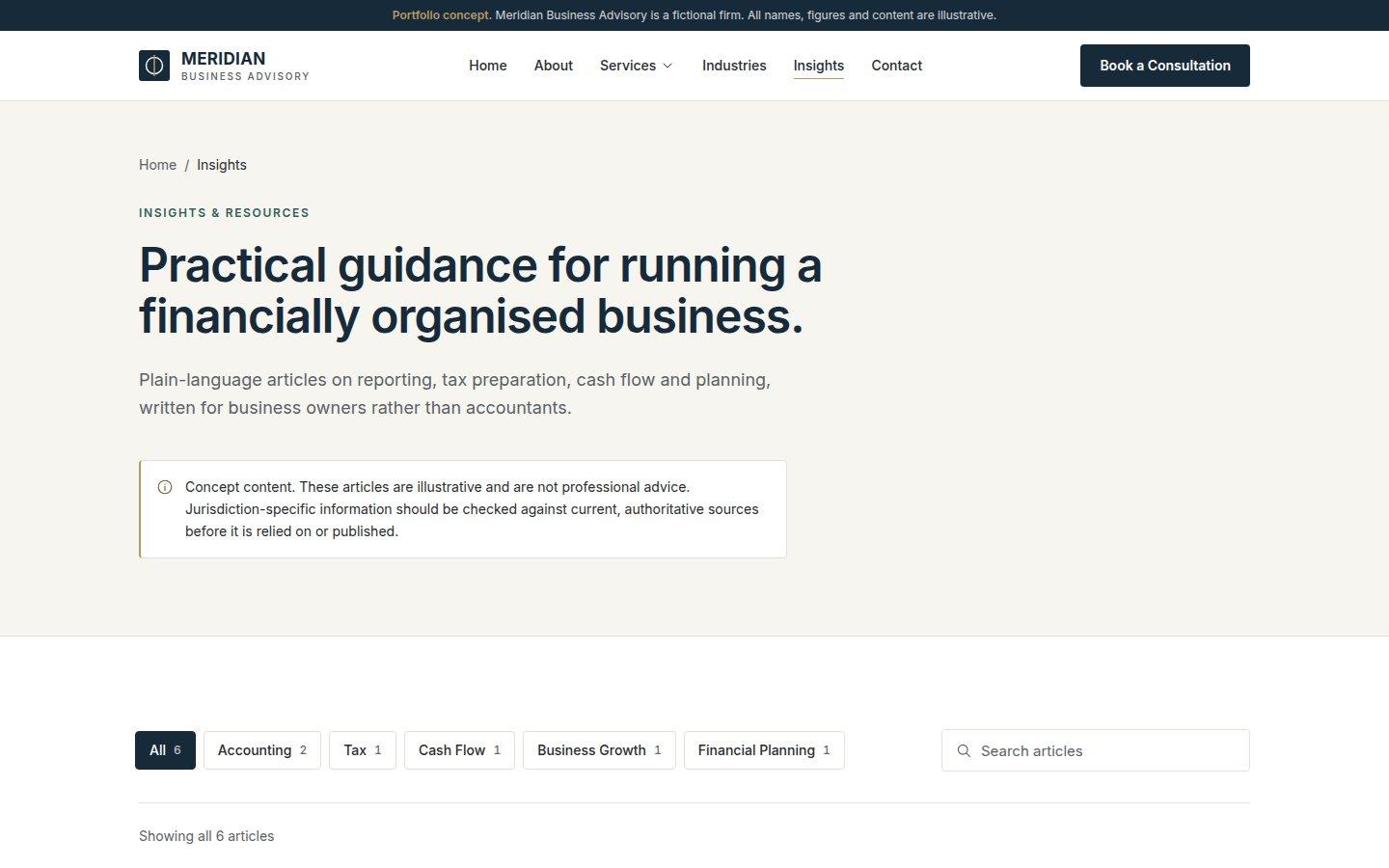Open the Home nav item
The width and height of the screenshot is (1389, 868).
point(488,66)
